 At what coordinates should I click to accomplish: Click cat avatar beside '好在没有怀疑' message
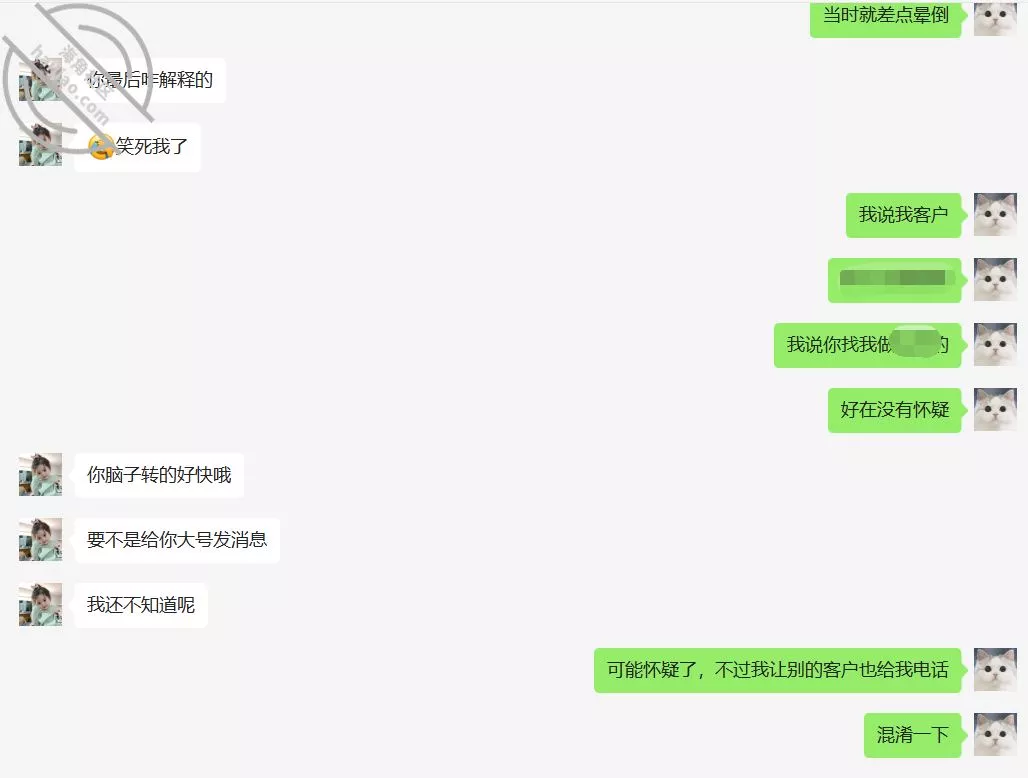[995, 410]
